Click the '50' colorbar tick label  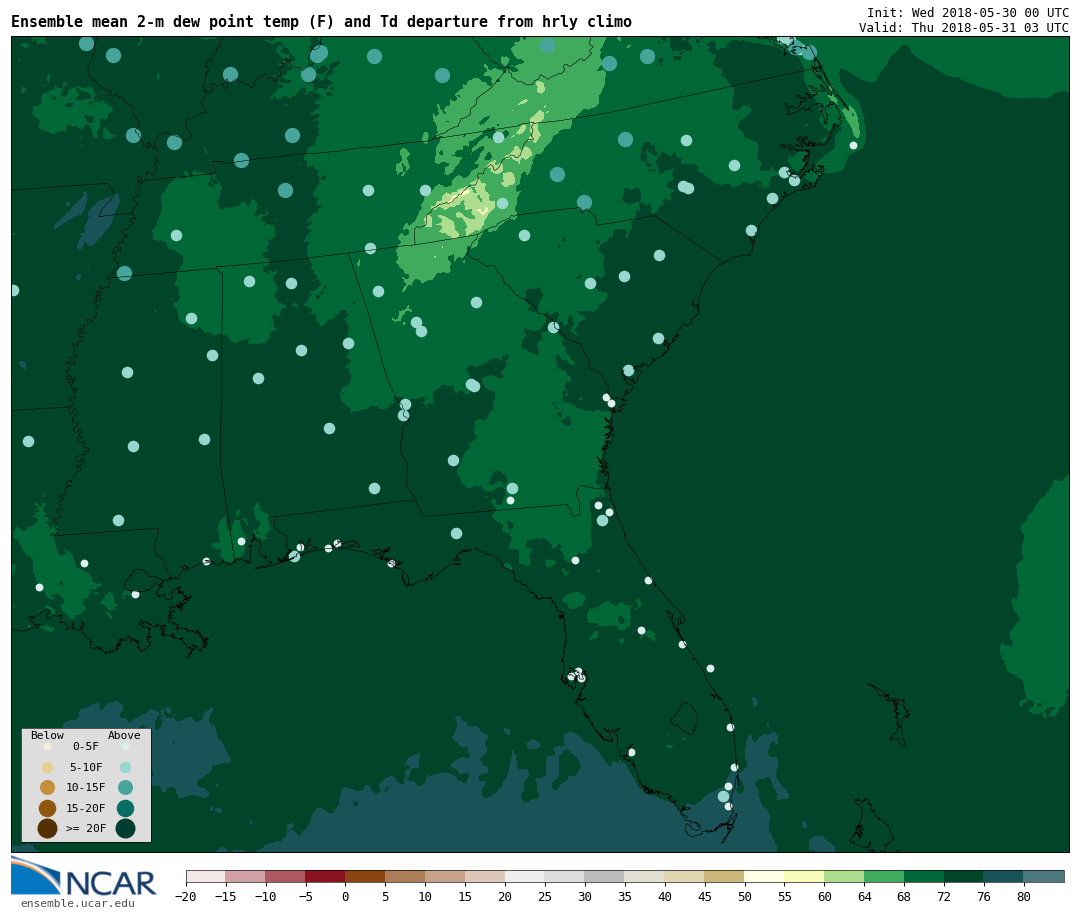click(745, 896)
